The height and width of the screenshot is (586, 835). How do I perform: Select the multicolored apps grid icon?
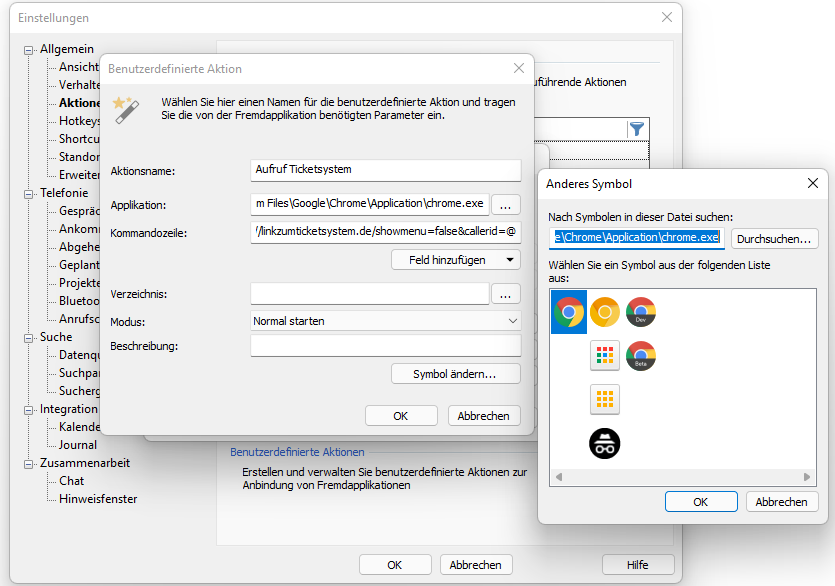pos(604,355)
